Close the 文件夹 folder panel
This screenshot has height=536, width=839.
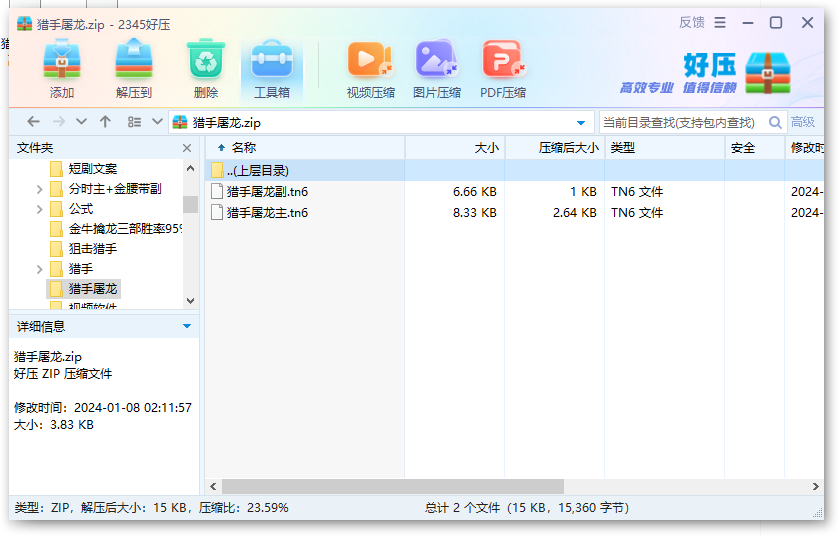click(x=187, y=148)
